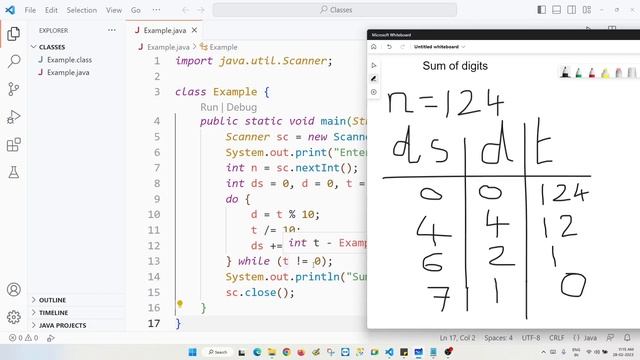Open the Search view in activity bar

tap(13, 62)
